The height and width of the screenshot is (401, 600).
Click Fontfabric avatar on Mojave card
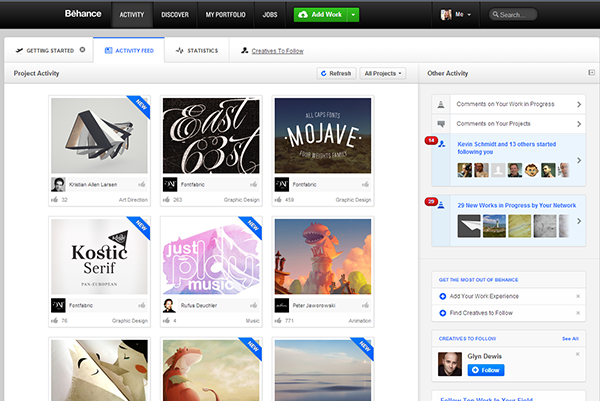pos(282,184)
